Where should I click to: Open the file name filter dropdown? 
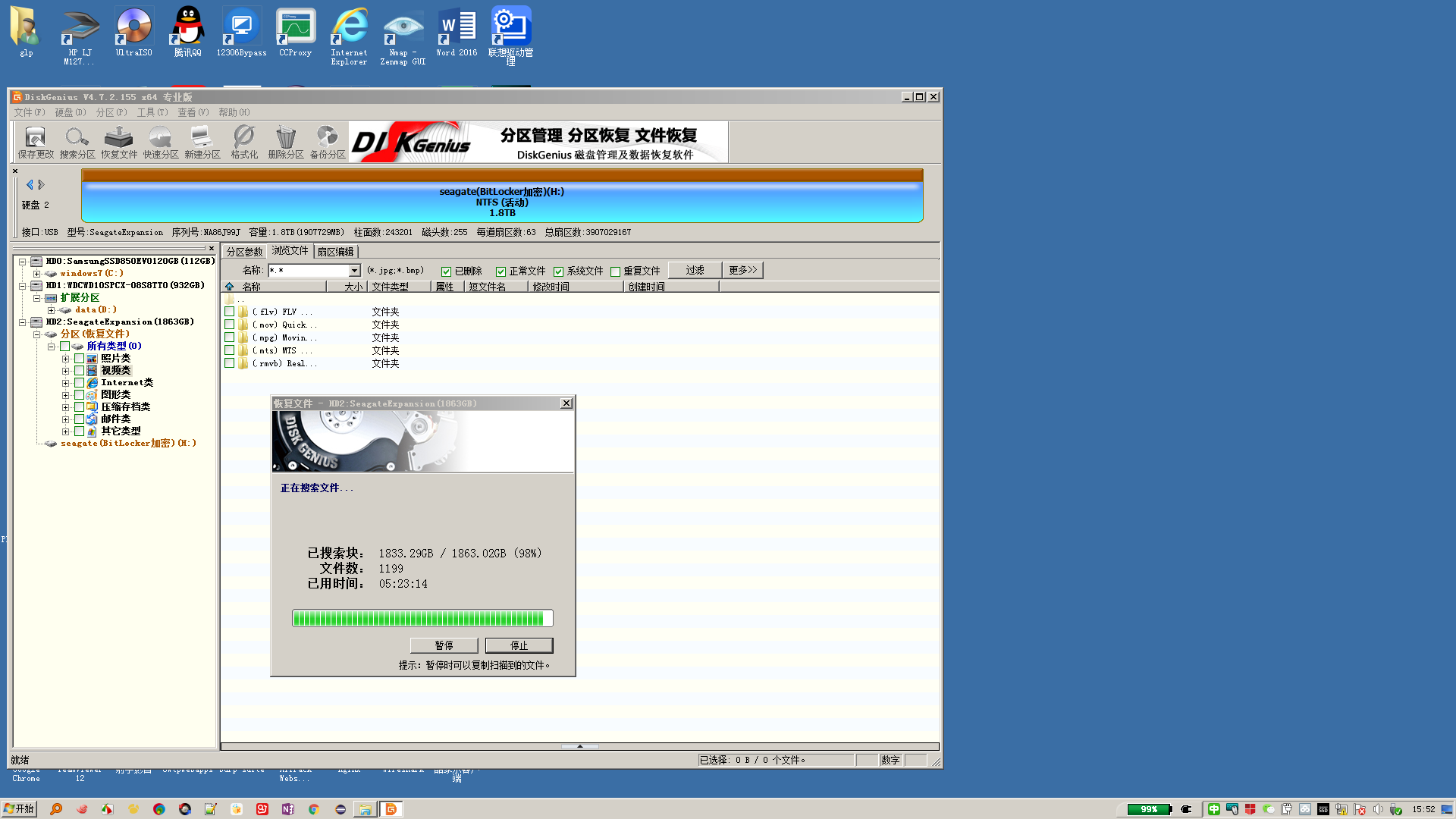coord(354,271)
